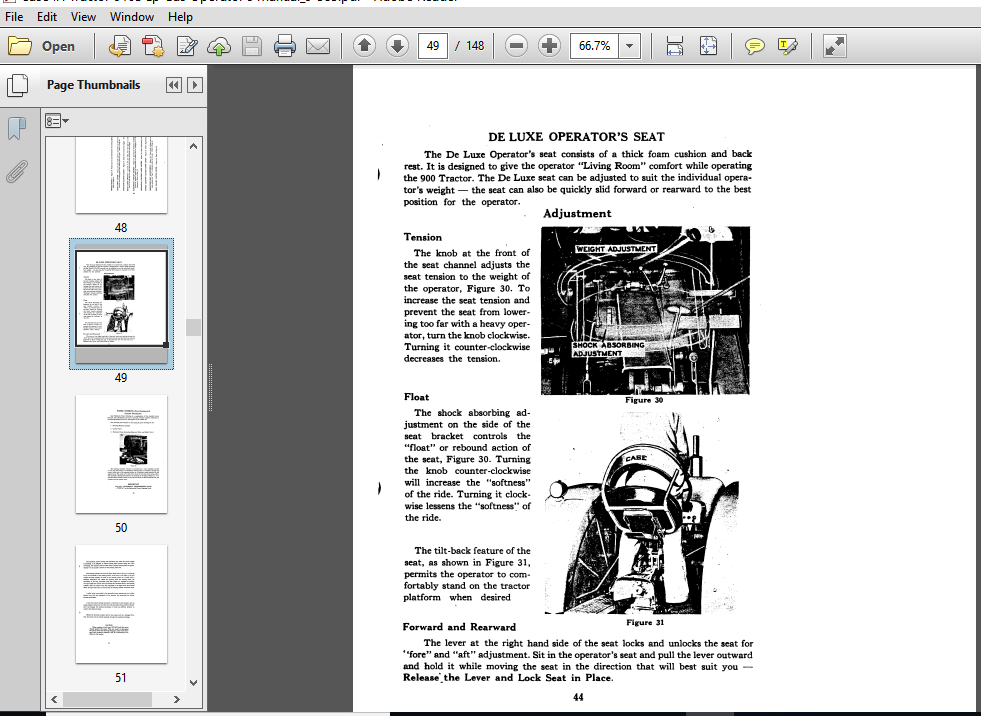Click the zoom level field showing 66.7%
The height and width of the screenshot is (716, 981).
tap(594, 46)
